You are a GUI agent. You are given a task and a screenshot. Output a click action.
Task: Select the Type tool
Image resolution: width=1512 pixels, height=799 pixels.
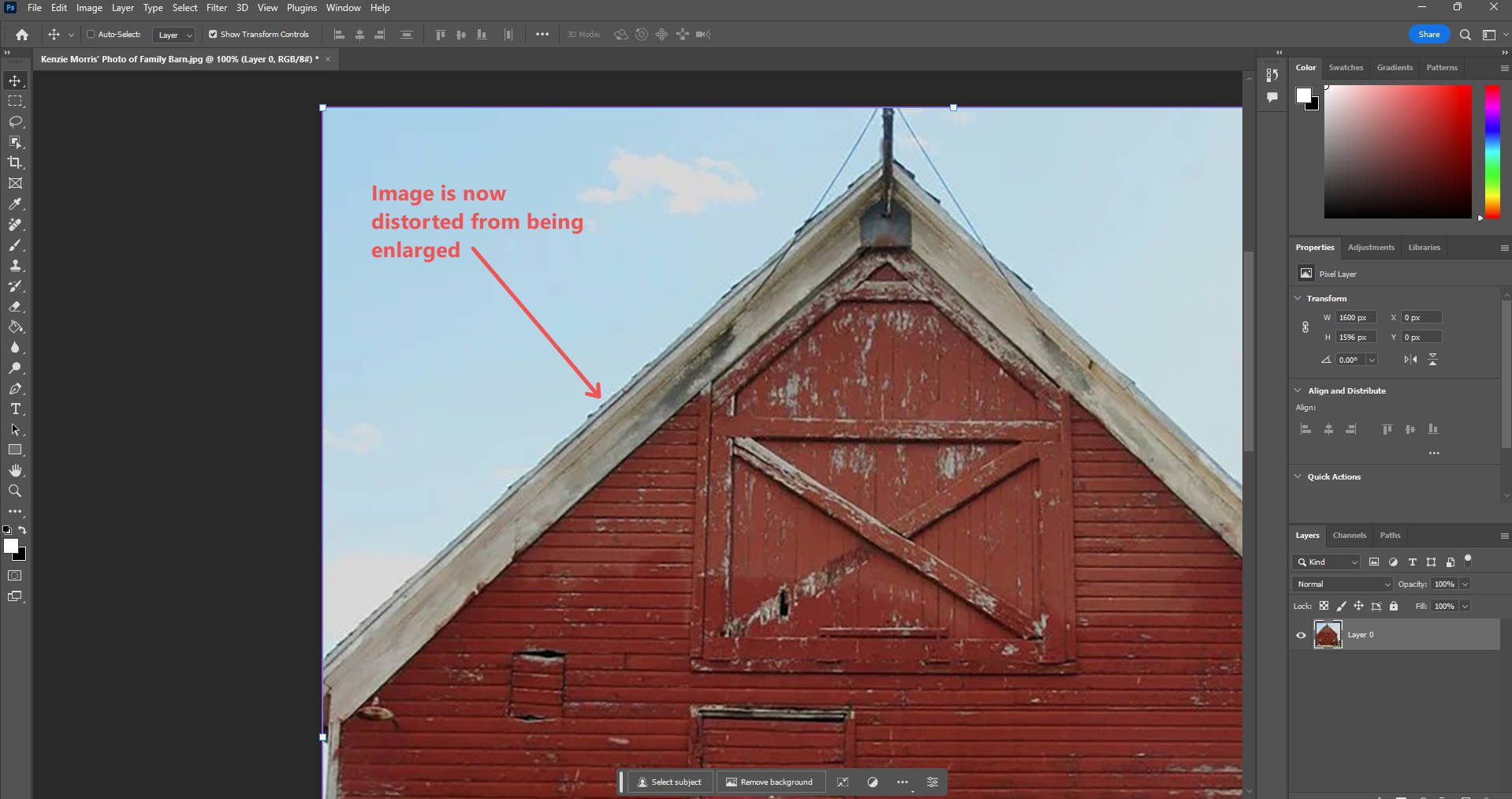[16, 409]
